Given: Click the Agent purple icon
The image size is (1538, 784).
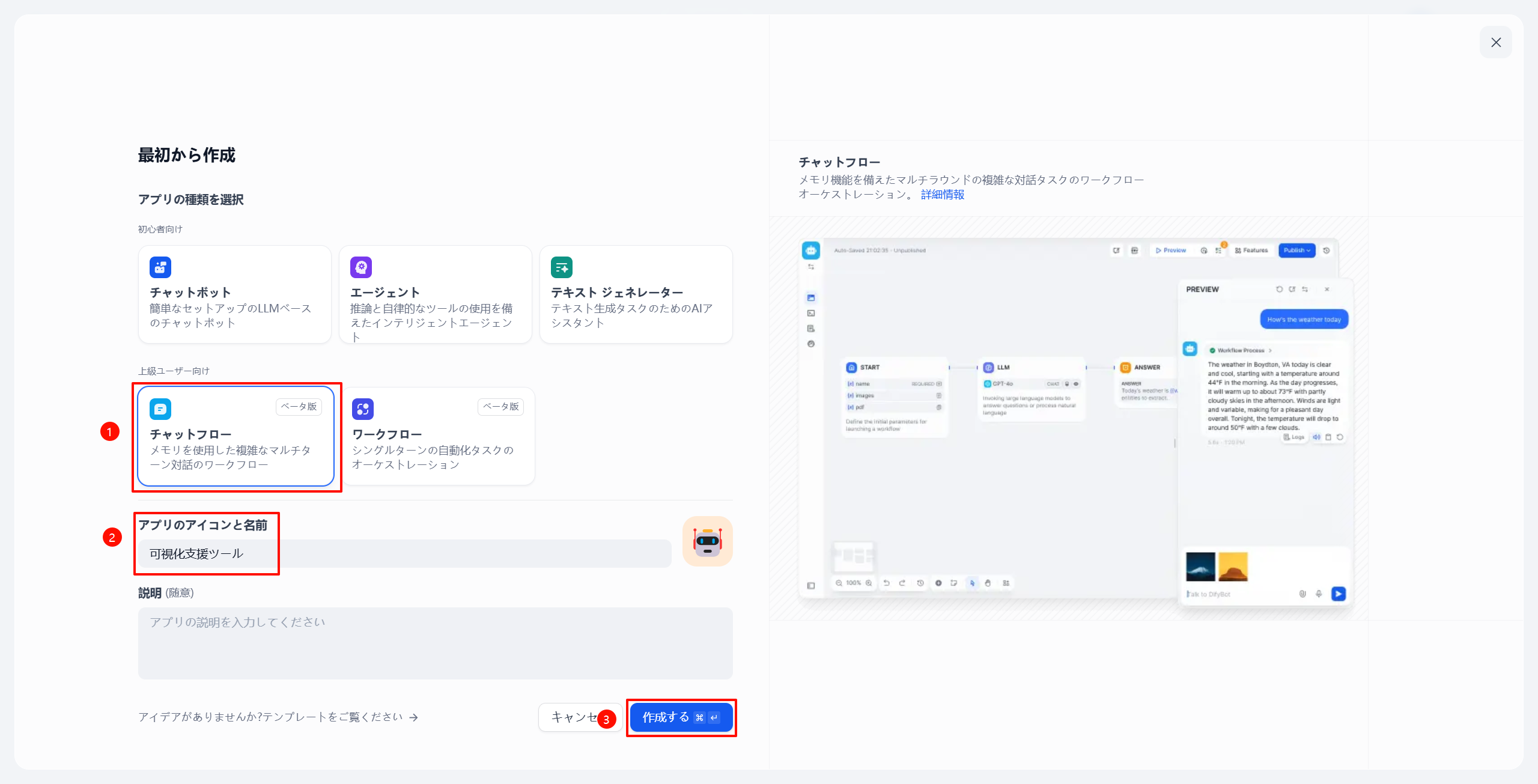Looking at the screenshot, I should [361, 267].
